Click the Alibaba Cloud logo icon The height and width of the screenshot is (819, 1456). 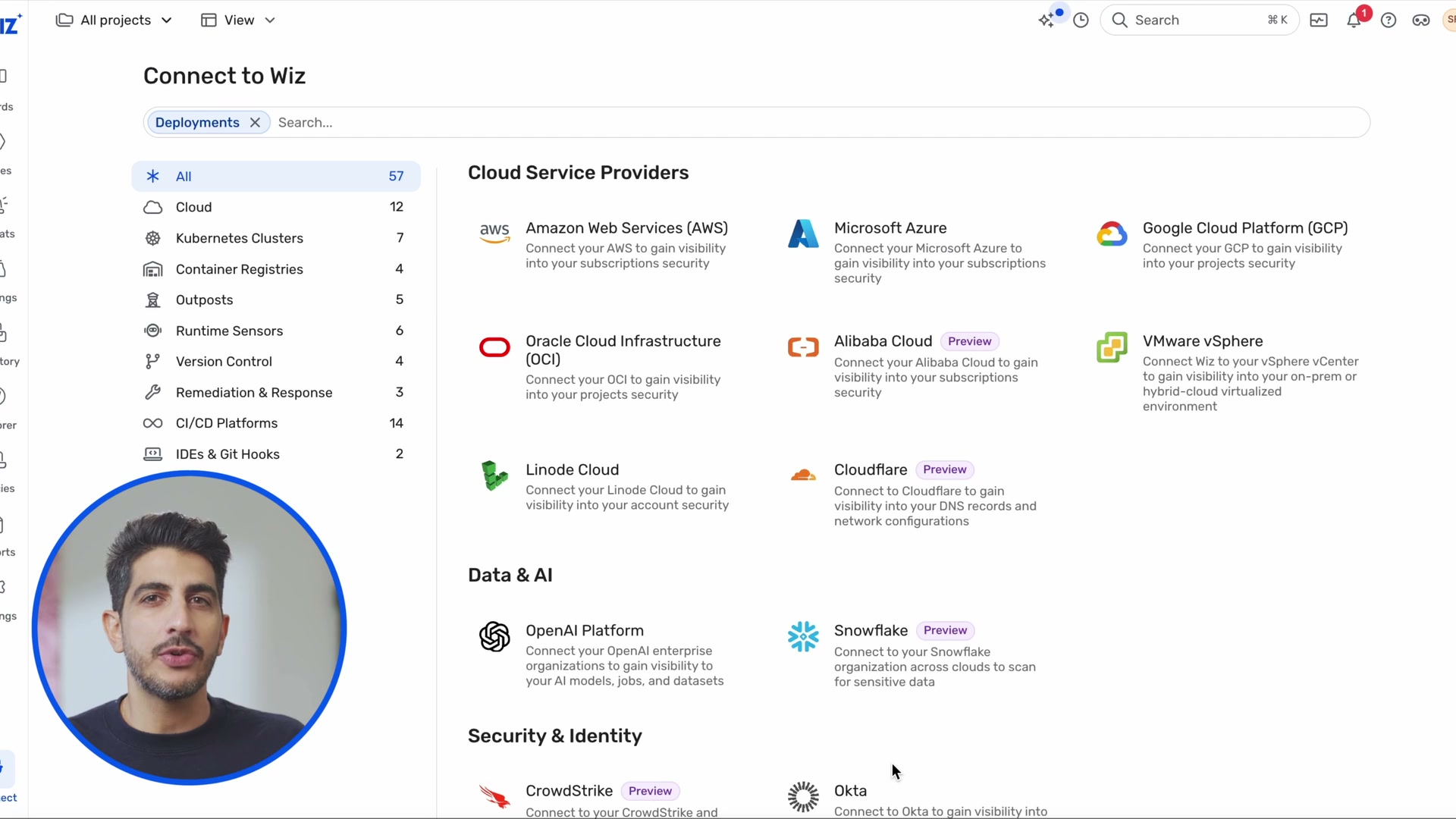(803, 347)
